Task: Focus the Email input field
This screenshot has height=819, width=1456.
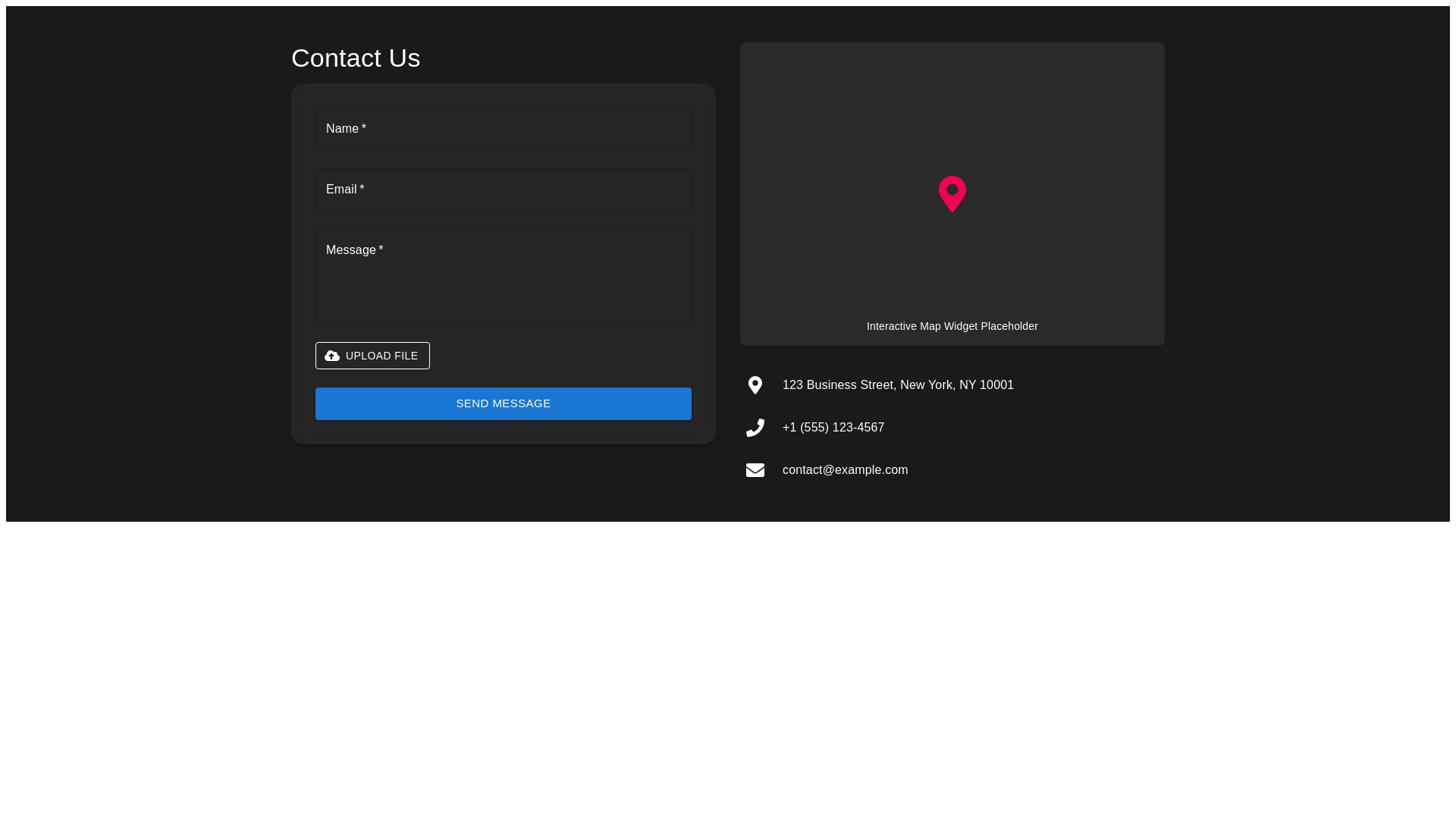Action: [503, 189]
